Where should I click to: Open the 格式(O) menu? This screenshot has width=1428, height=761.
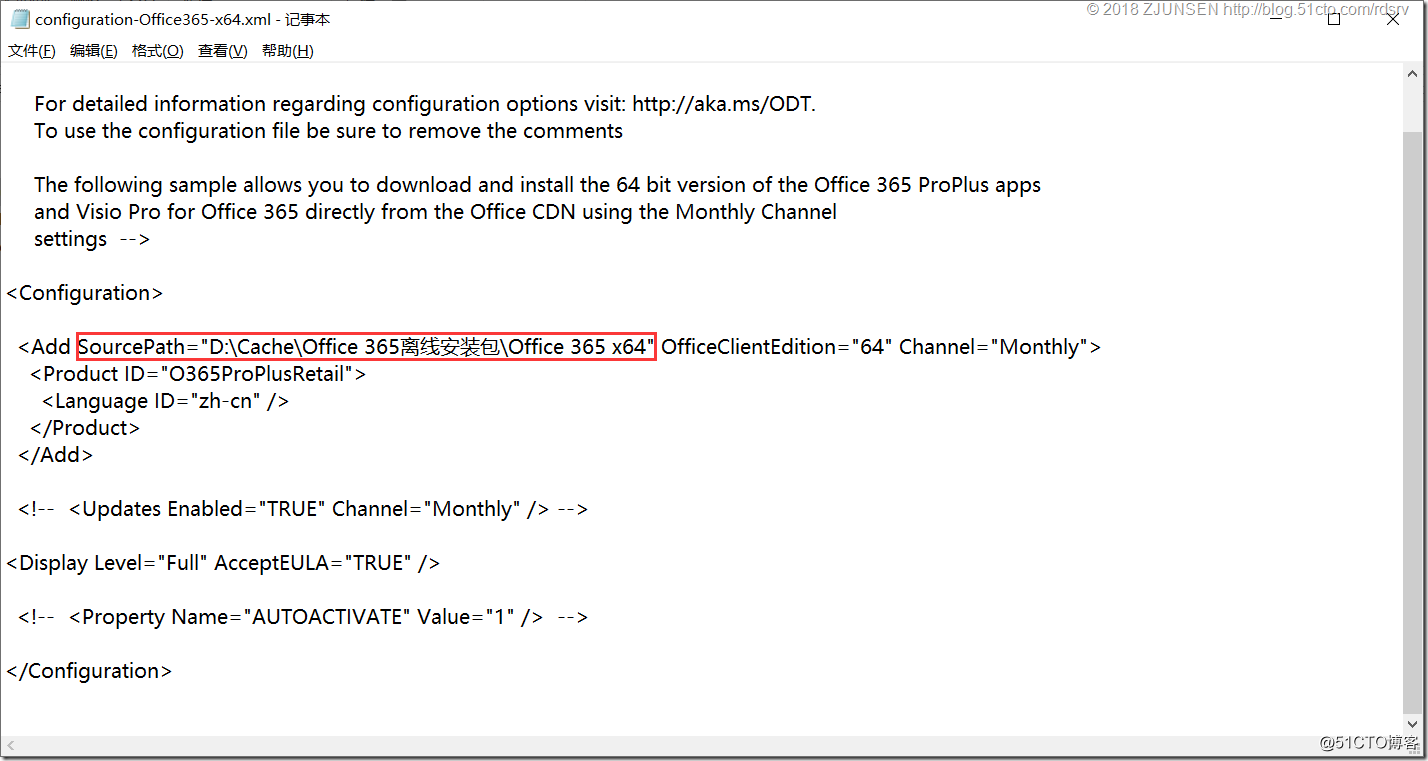(158, 51)
